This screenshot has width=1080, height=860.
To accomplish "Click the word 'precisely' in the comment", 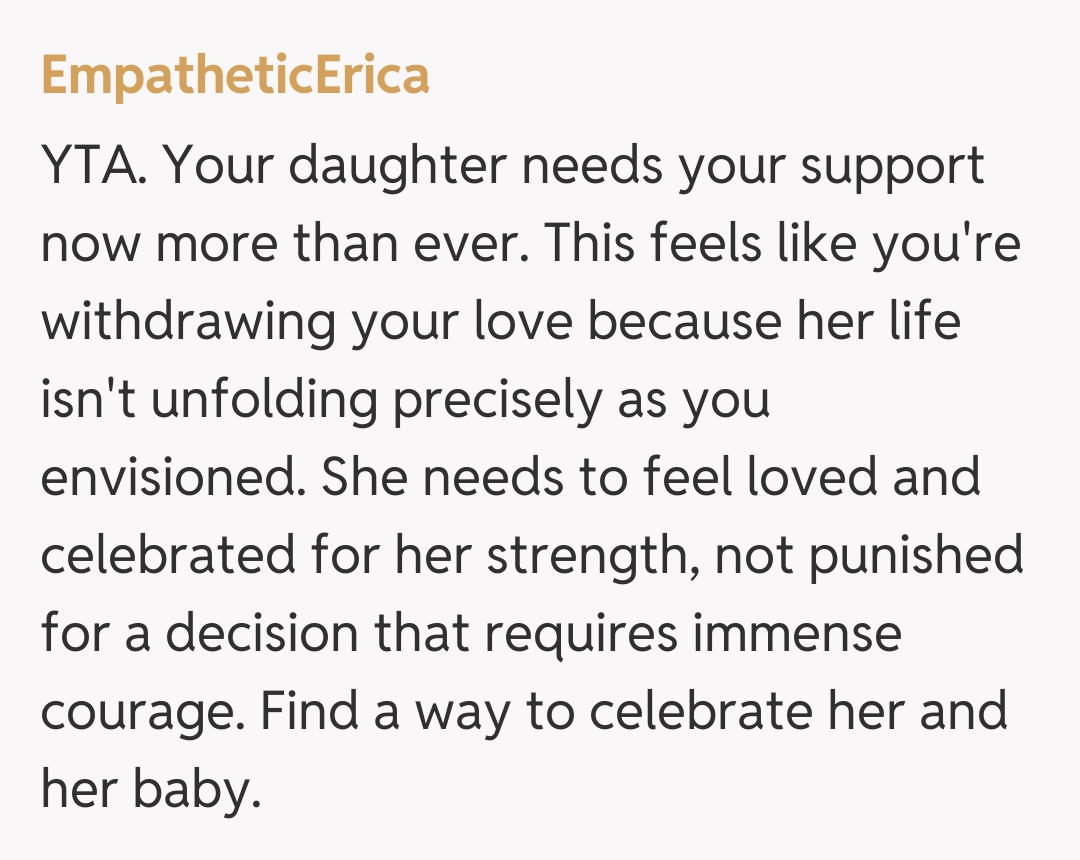I will coord(498,401).
